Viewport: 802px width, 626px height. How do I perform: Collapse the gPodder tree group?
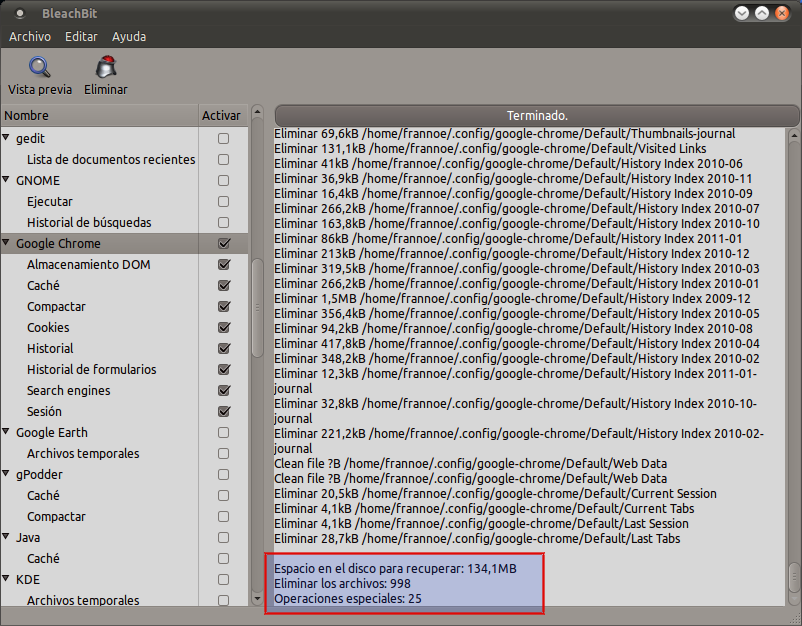click(7, 474)
